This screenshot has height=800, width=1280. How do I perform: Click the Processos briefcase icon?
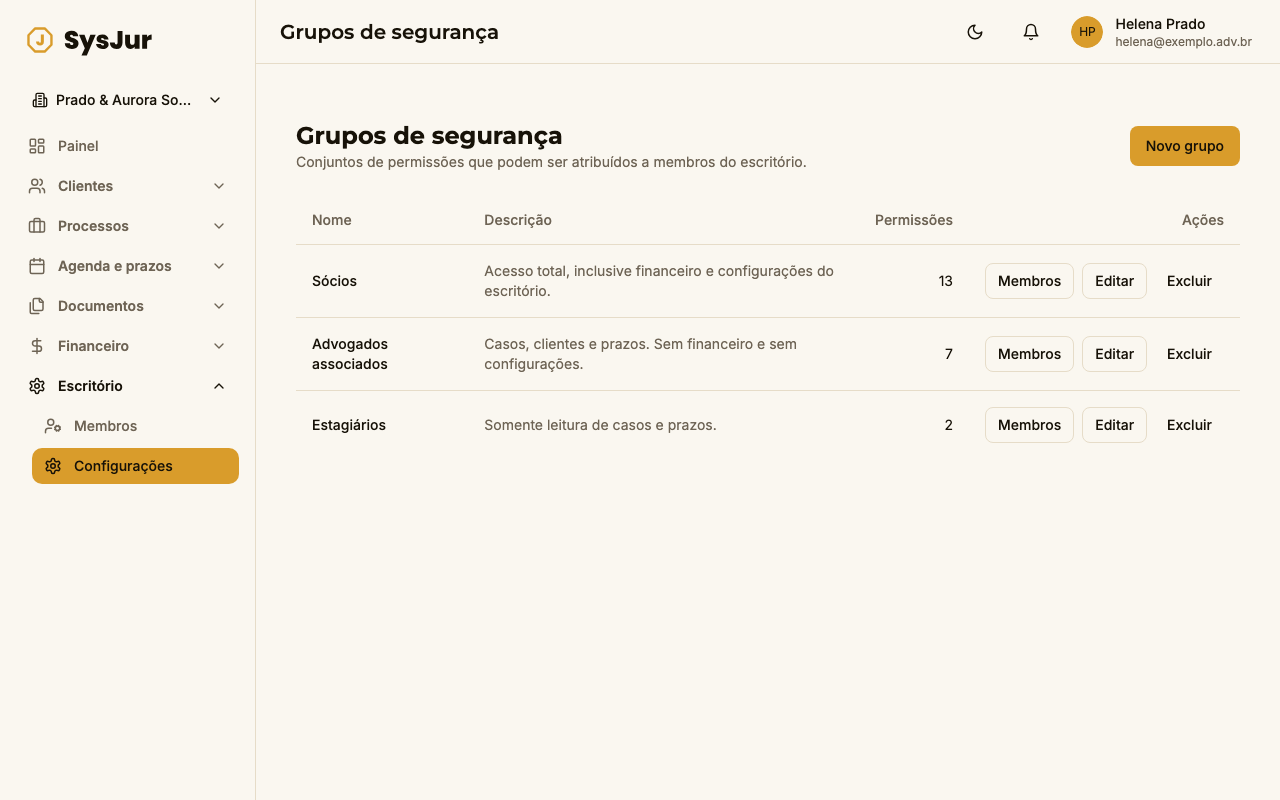click(37, 226)
